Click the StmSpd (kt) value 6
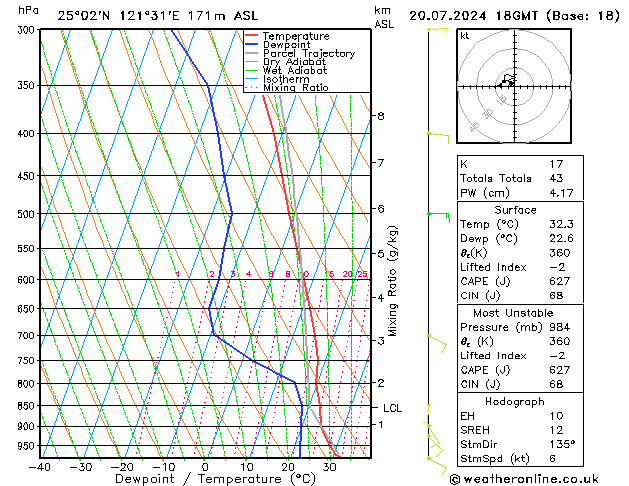This screenshot has height=486, width=629. coord(553,459)
